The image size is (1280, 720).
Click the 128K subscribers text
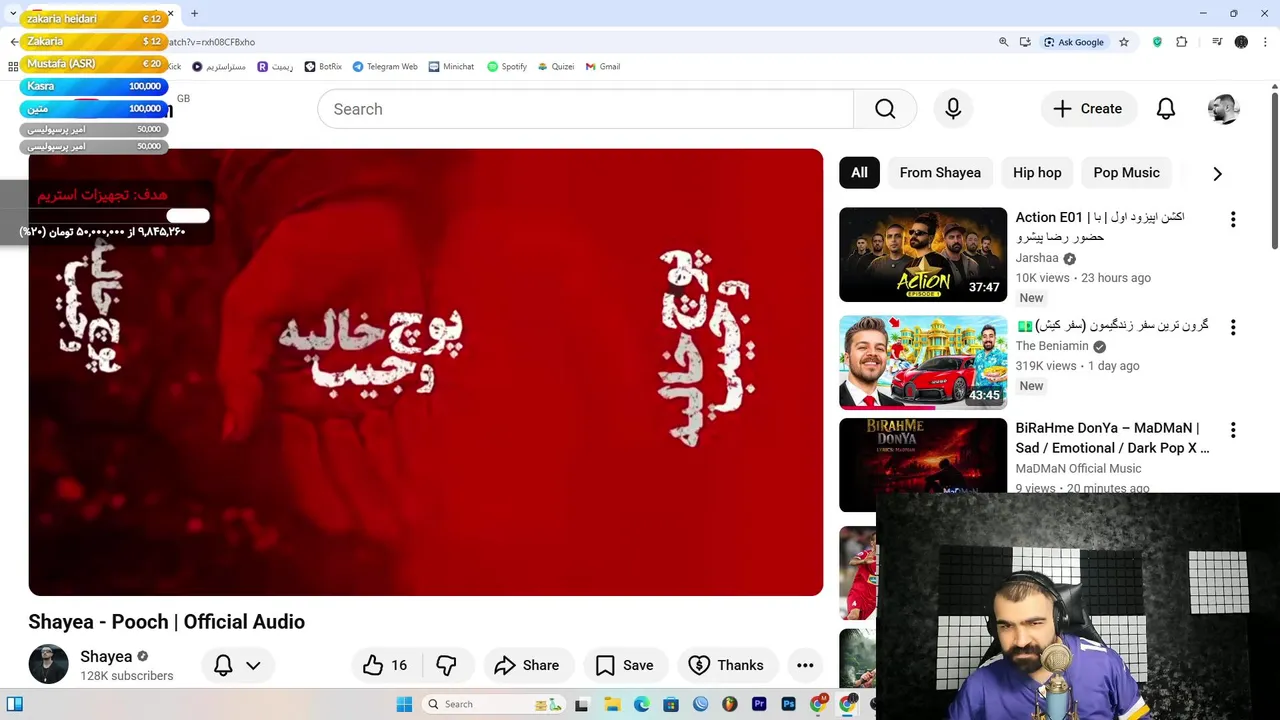pyautogui.click(x=127, y=676)
